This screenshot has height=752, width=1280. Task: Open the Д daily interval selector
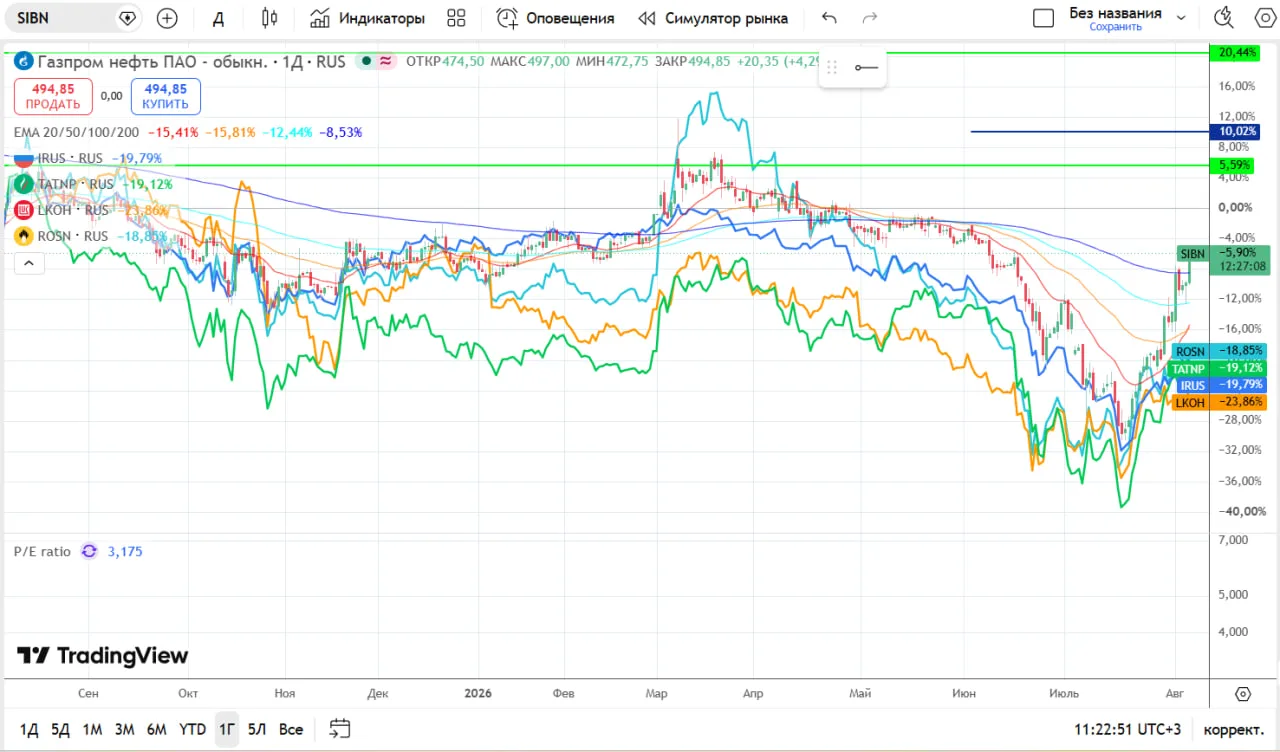219,18
